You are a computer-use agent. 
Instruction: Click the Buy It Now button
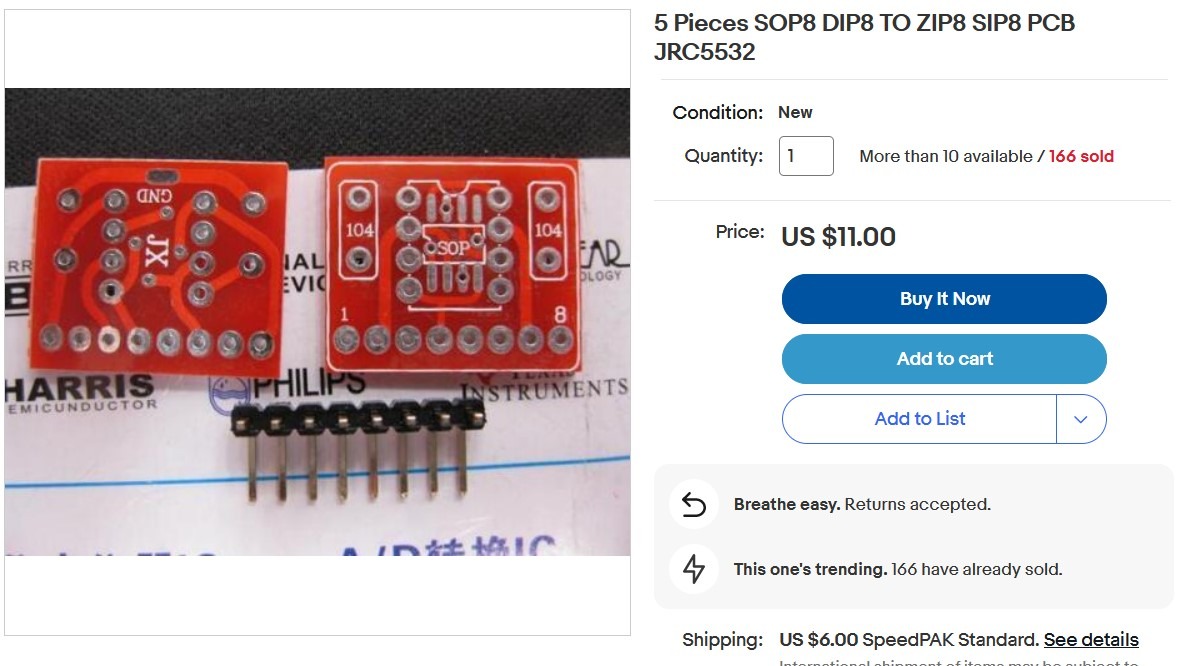point(944,299)
